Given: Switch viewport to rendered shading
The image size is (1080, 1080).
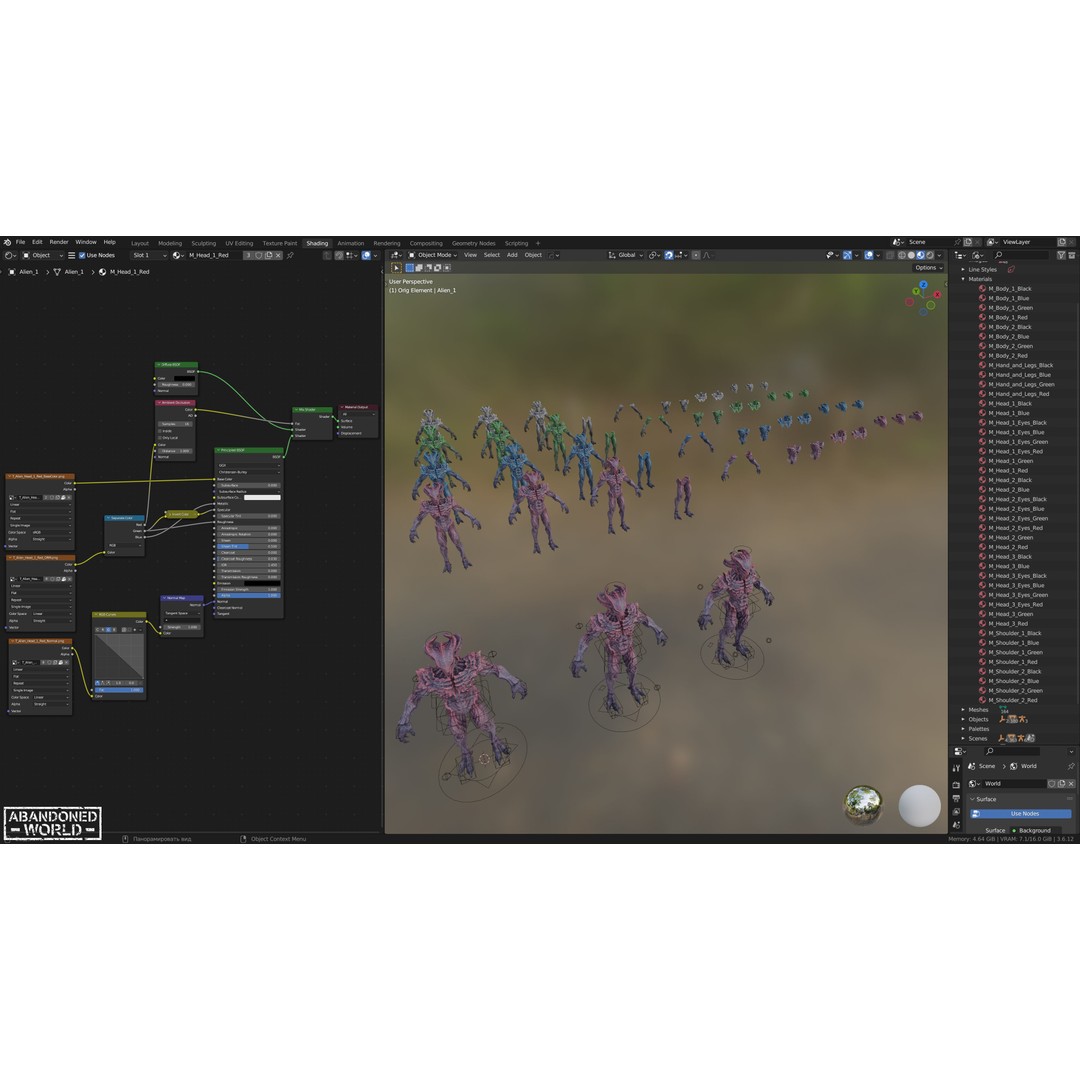Looking at the screenshot, I should (931, 256).
